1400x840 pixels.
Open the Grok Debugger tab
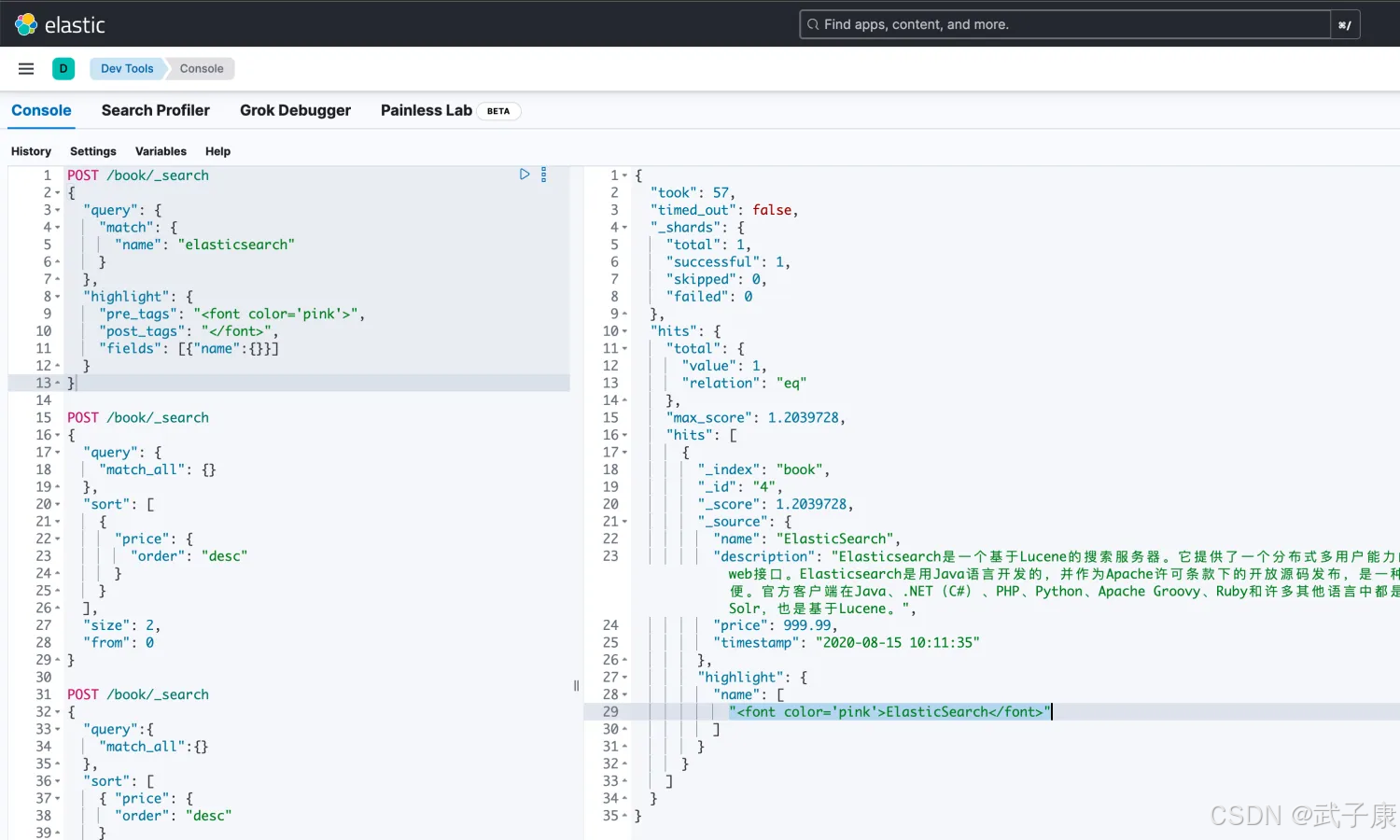(295, 110)
